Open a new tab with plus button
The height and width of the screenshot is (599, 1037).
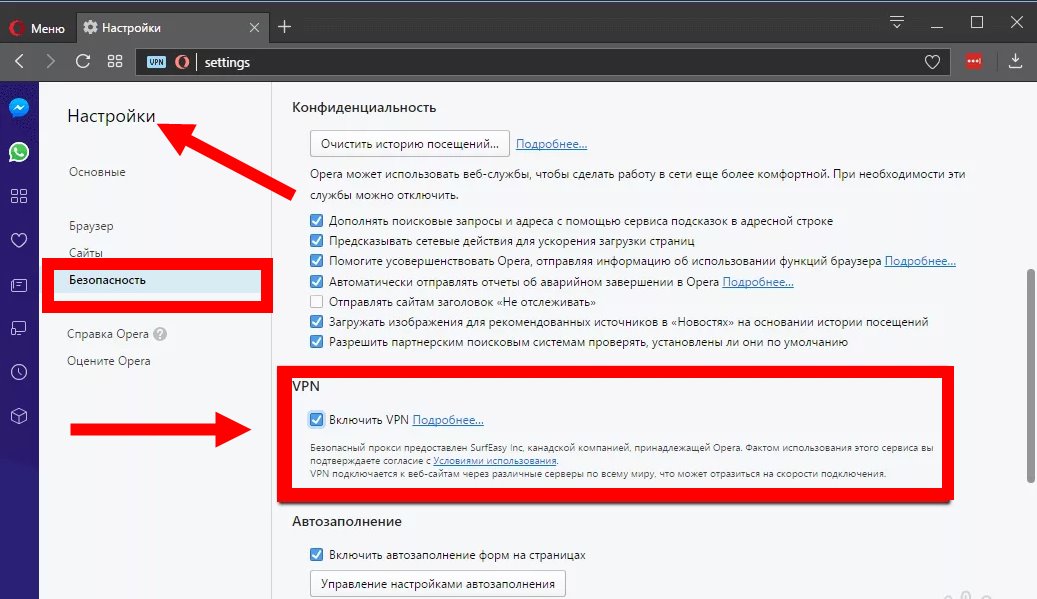click(284, 27)
